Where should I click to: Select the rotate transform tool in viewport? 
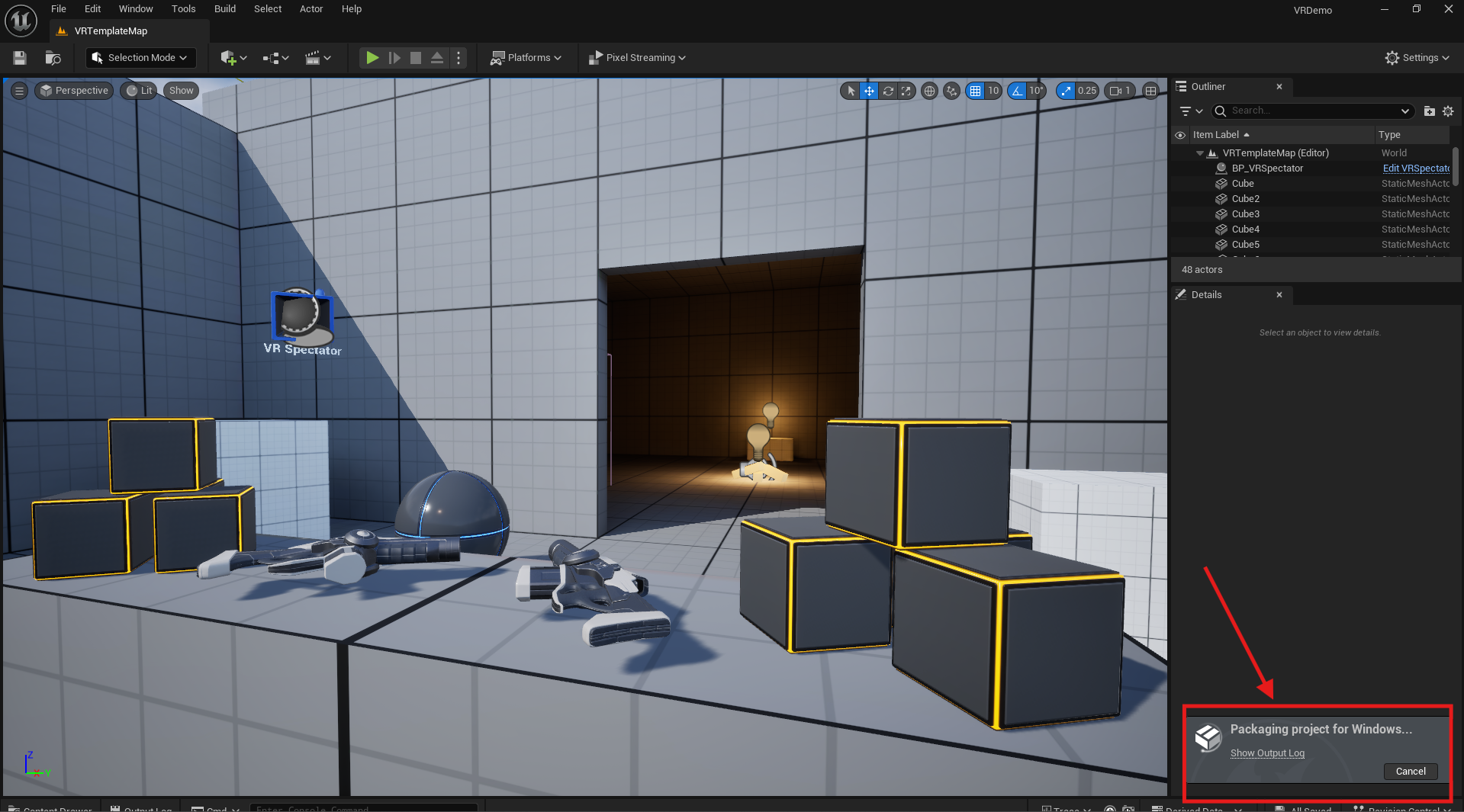888,91
